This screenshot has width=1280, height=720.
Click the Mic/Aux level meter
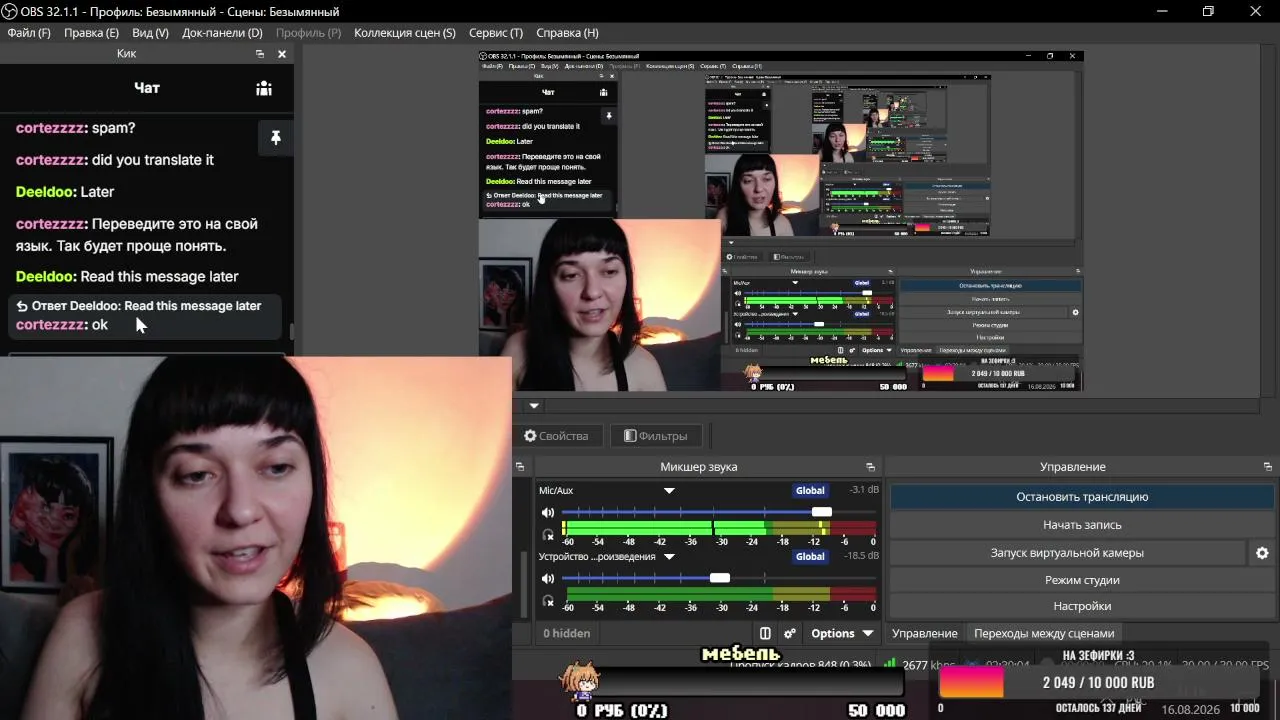coord(718,528)
